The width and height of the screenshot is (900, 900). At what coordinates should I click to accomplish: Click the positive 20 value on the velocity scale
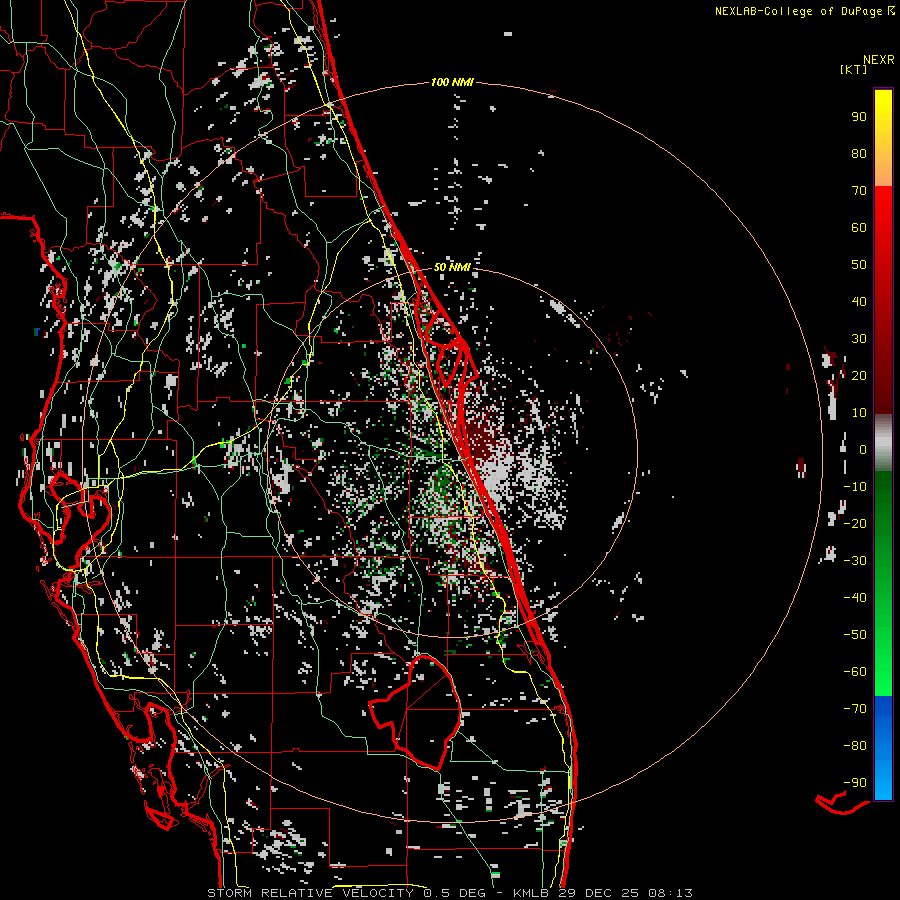[x=859, y=376]
